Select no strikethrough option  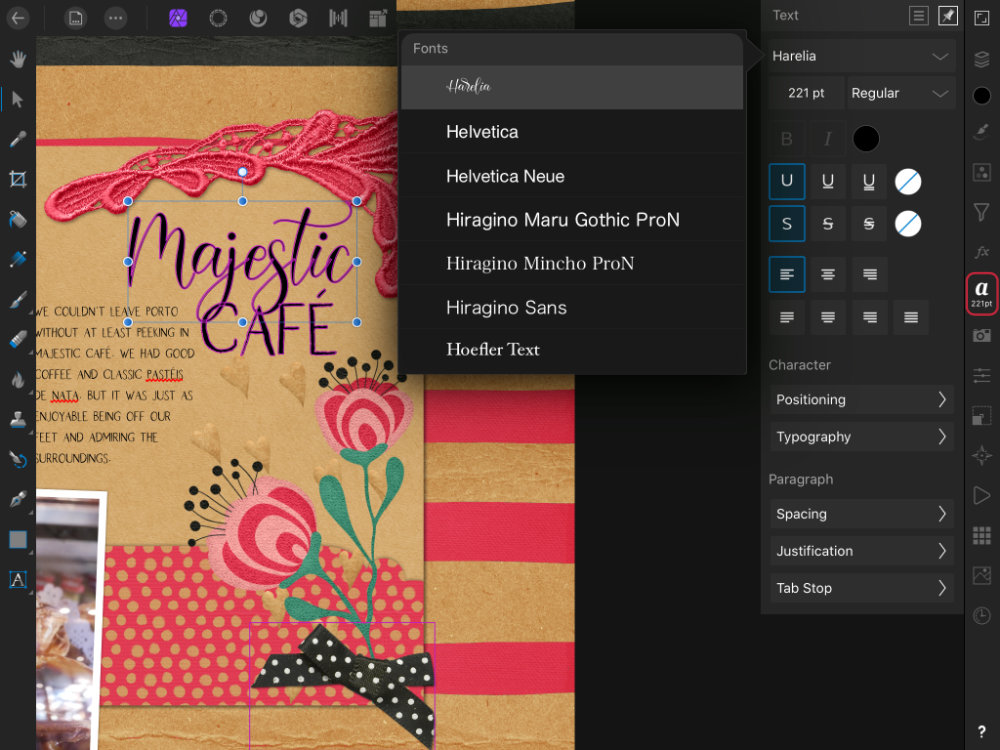pos(787,223)
